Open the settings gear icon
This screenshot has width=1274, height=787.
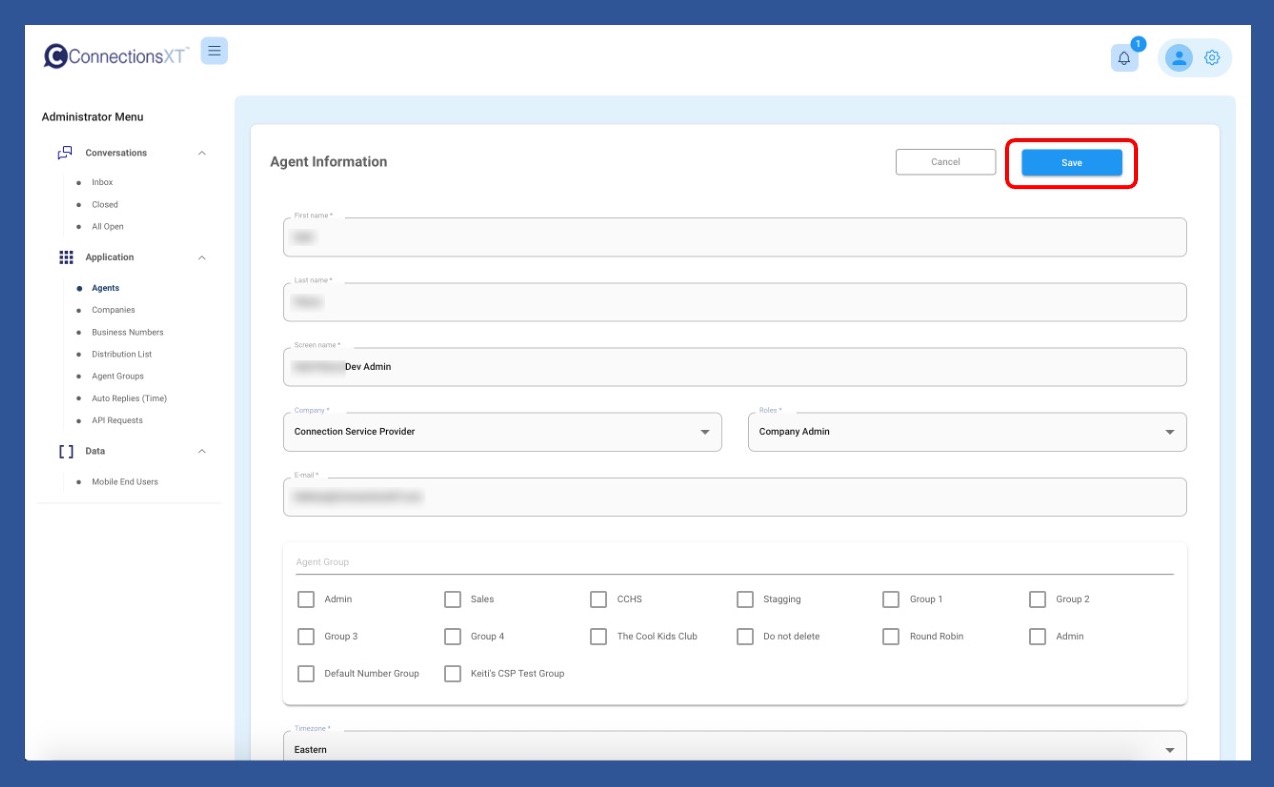click(1212, 58)
